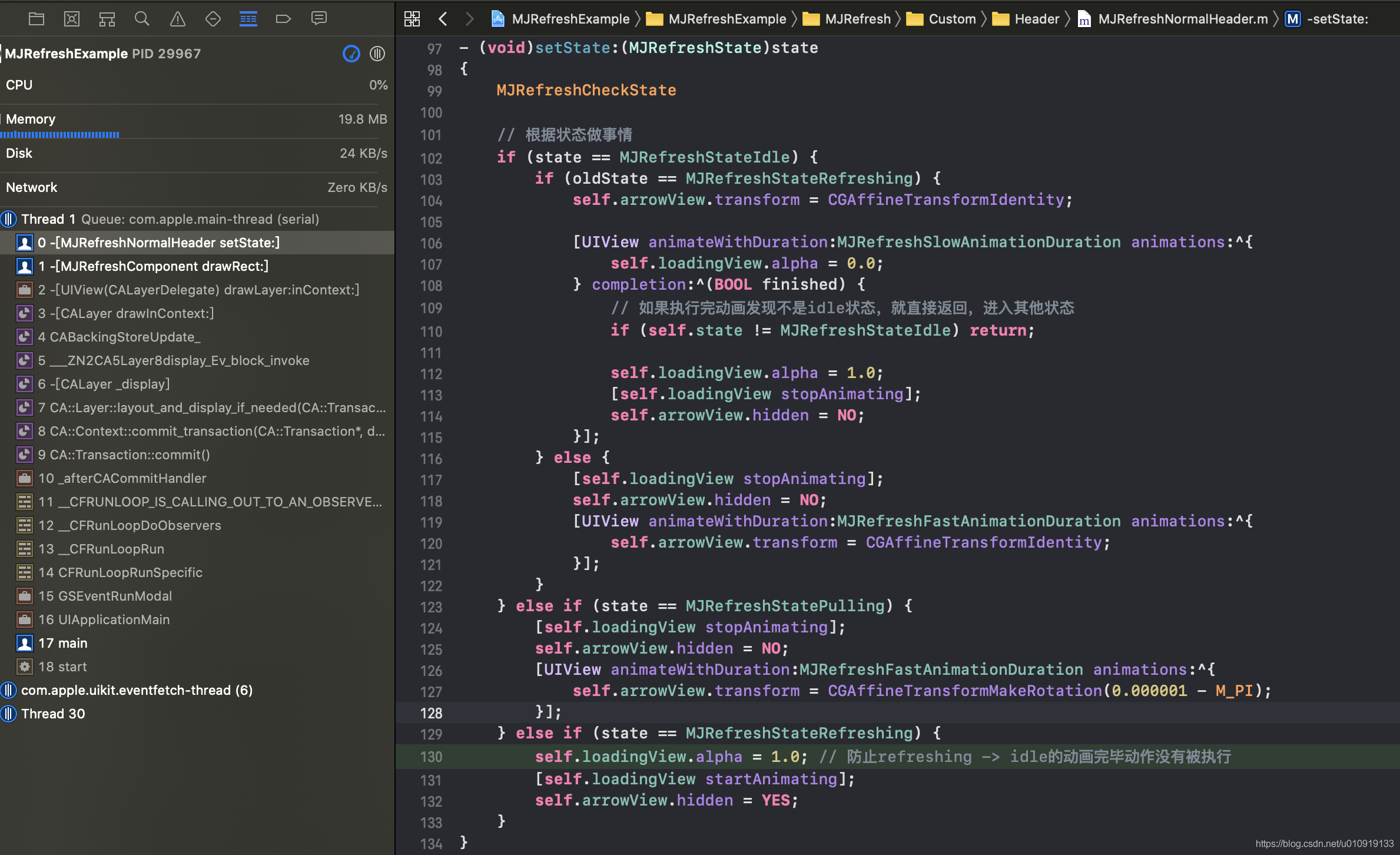Viewport: 1400px width, 855px height.
Task: Select the MJRefreshNormalHeader.m breadcrumb item
Action: pos(1182,19)
